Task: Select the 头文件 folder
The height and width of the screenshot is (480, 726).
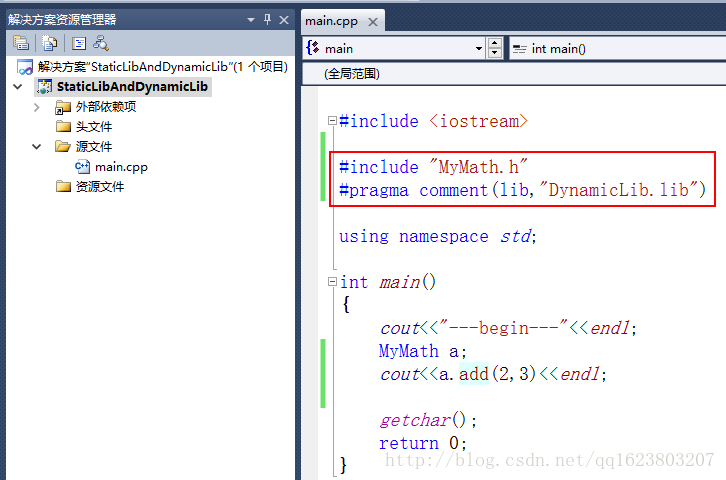Action: [94, 126]
